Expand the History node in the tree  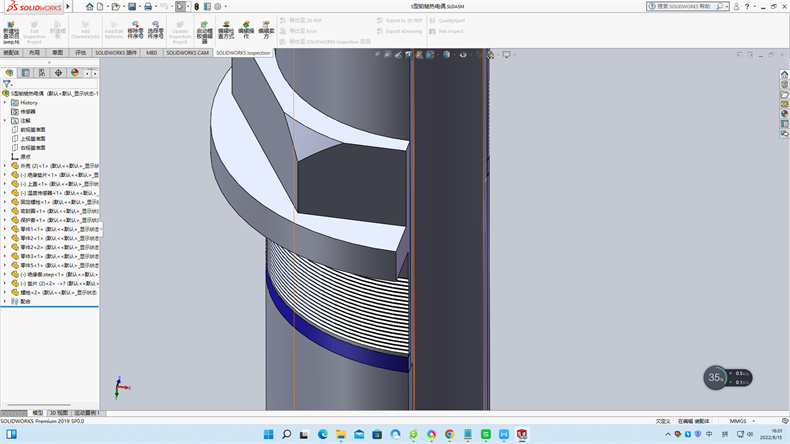(5, 102)
